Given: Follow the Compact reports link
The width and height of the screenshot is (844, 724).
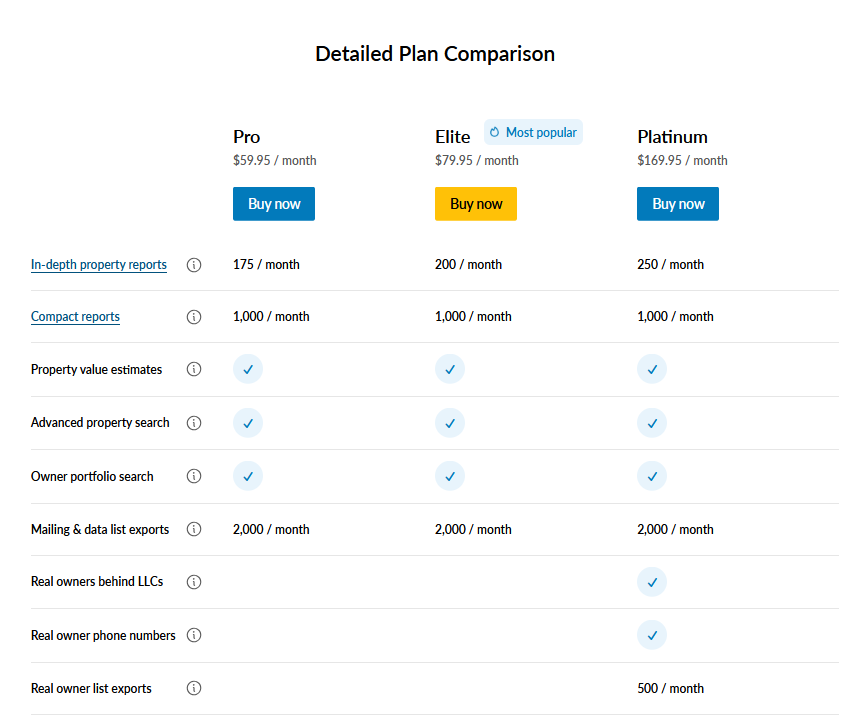Looking at the screenshot, I should (x=75, y=317).
